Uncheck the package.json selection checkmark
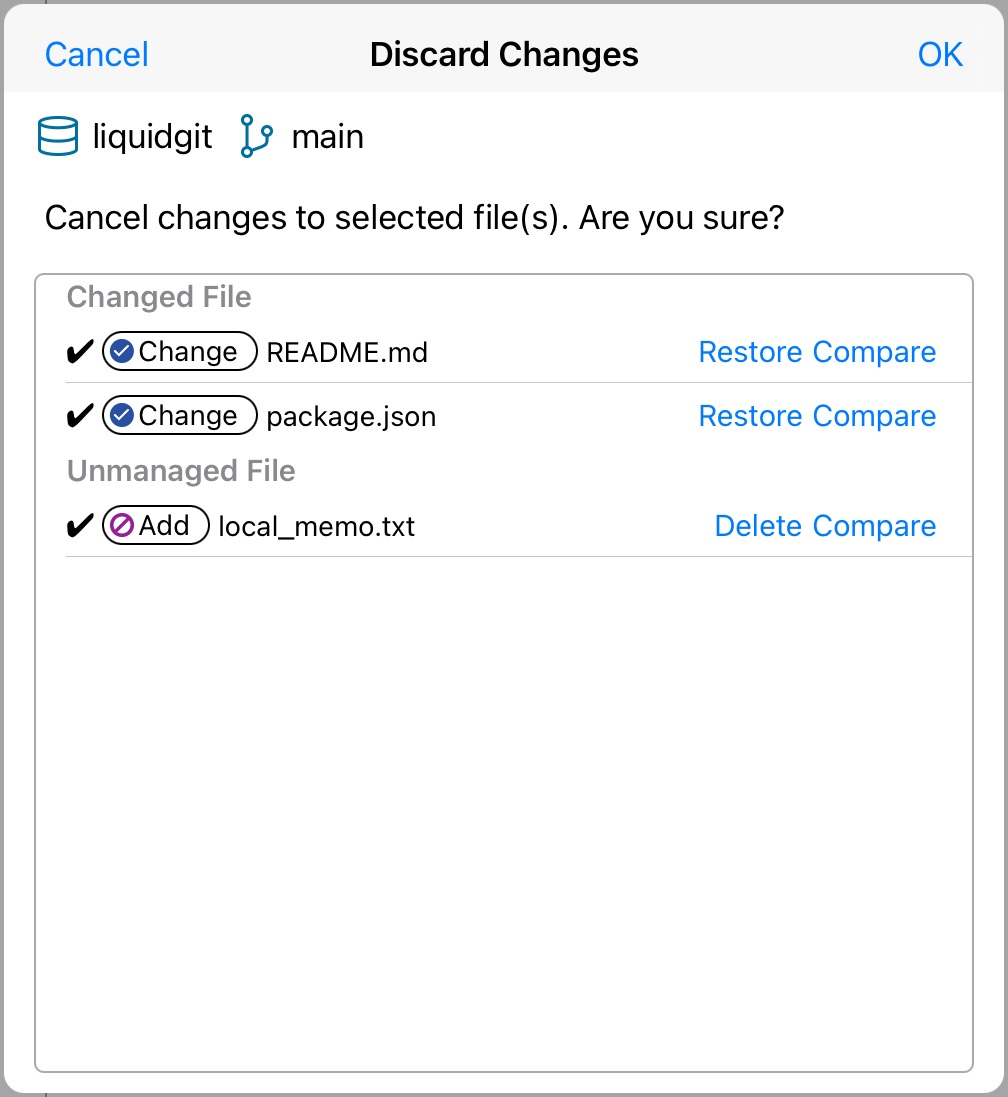 tap(79, 416)
